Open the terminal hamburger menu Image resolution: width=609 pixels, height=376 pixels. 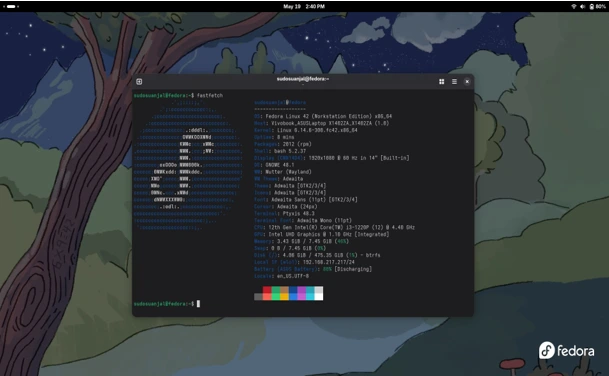(454, 82)
